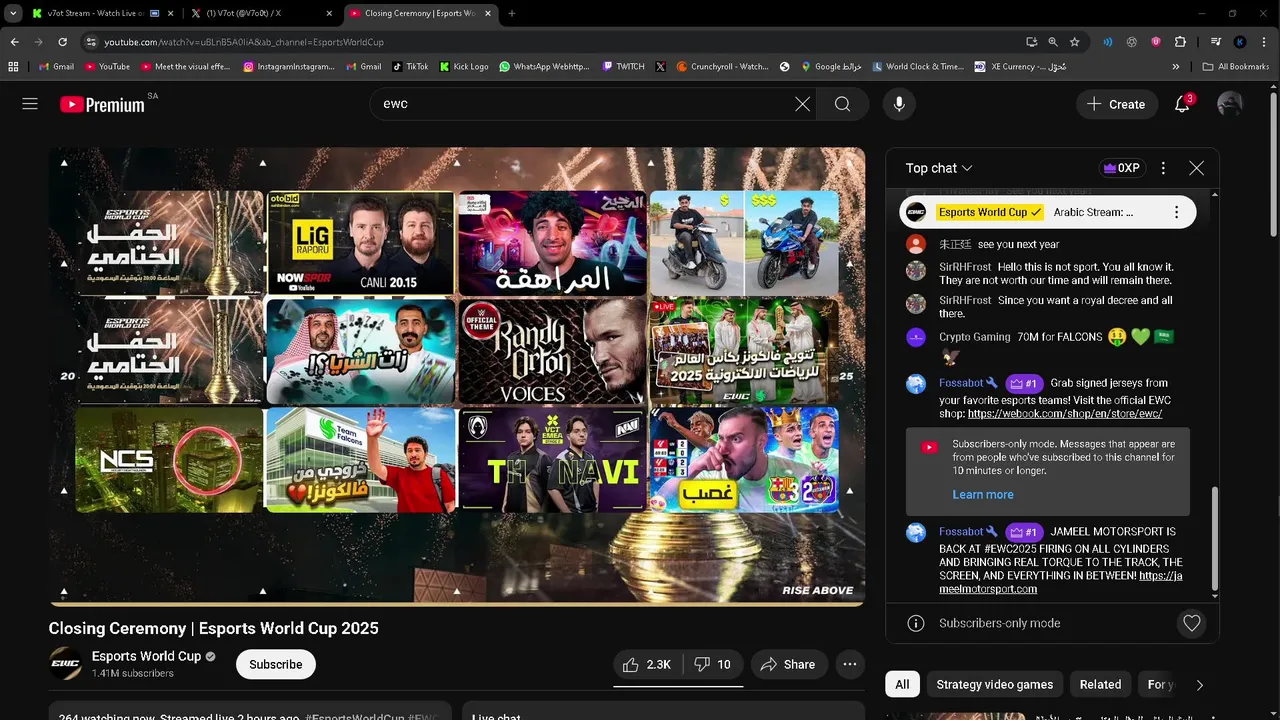Open the Crunchyroll bookmark
Image resolution: width=1280 pixels, height=720 pixels.
721,67
